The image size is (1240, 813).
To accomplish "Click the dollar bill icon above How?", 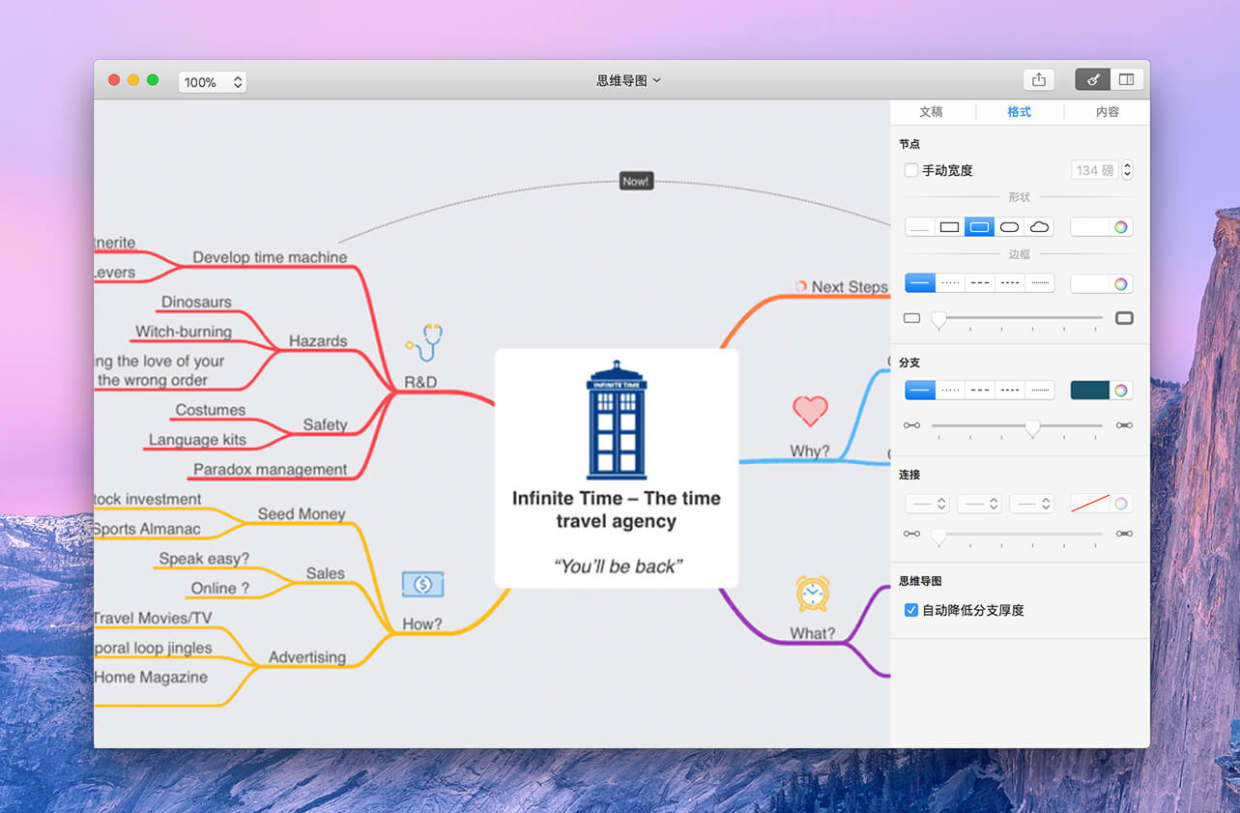I will [x=423, y=584].
